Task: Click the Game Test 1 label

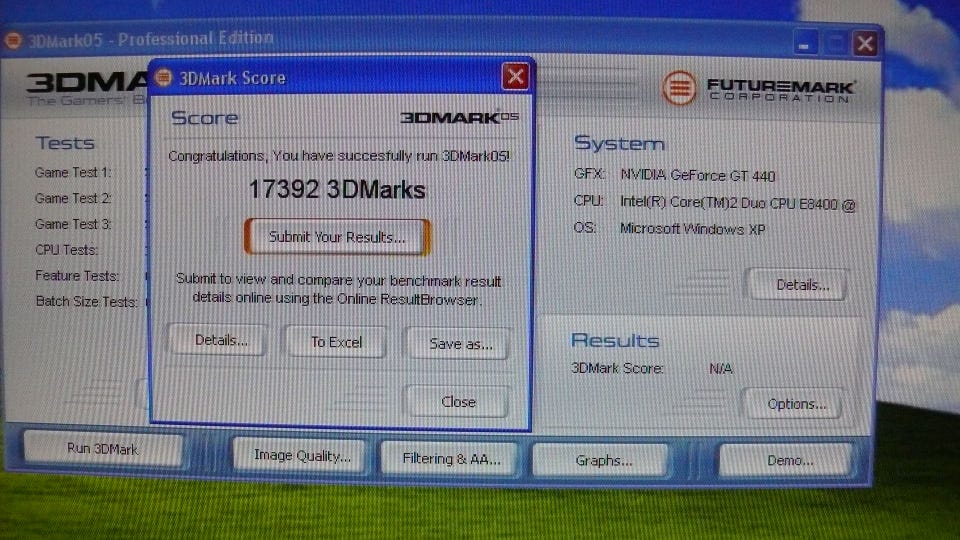Action: (73, 173)
